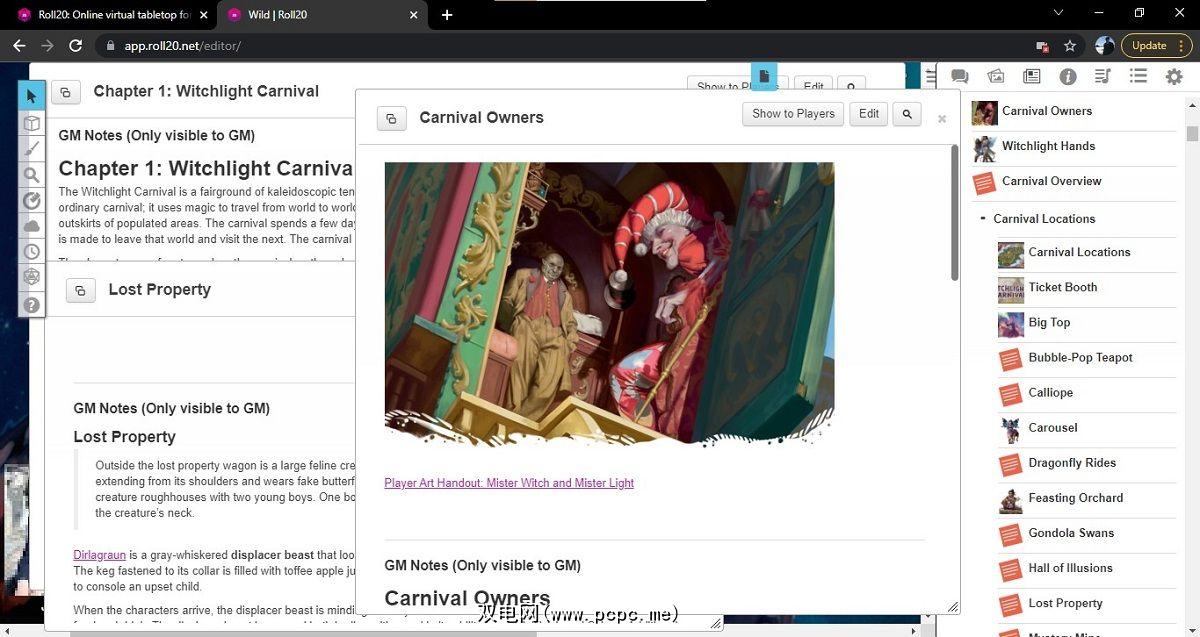Open Player Art Handout Mister Witch link

click(509, 483)
